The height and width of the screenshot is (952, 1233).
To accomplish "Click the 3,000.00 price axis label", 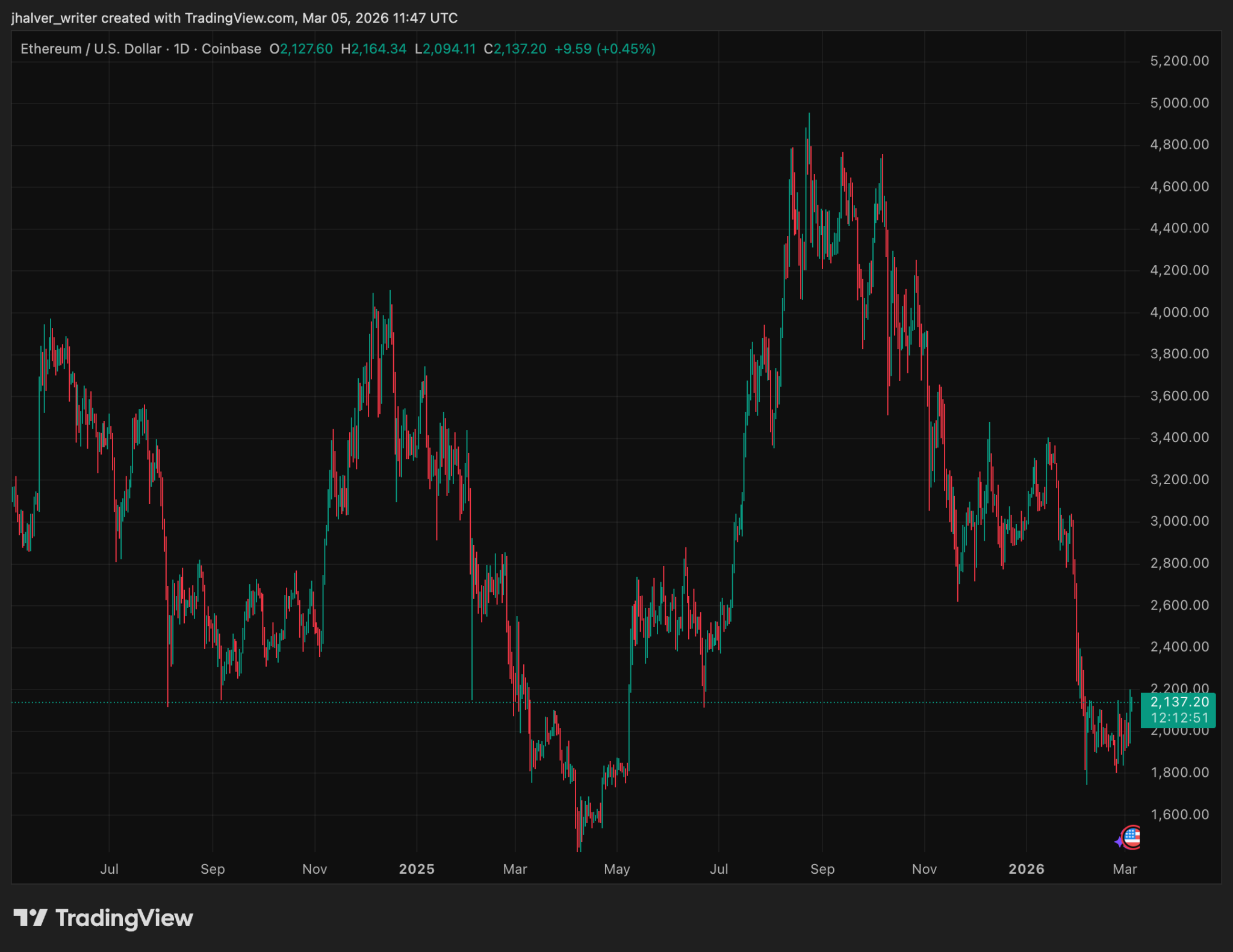I will click(1179, 521).
